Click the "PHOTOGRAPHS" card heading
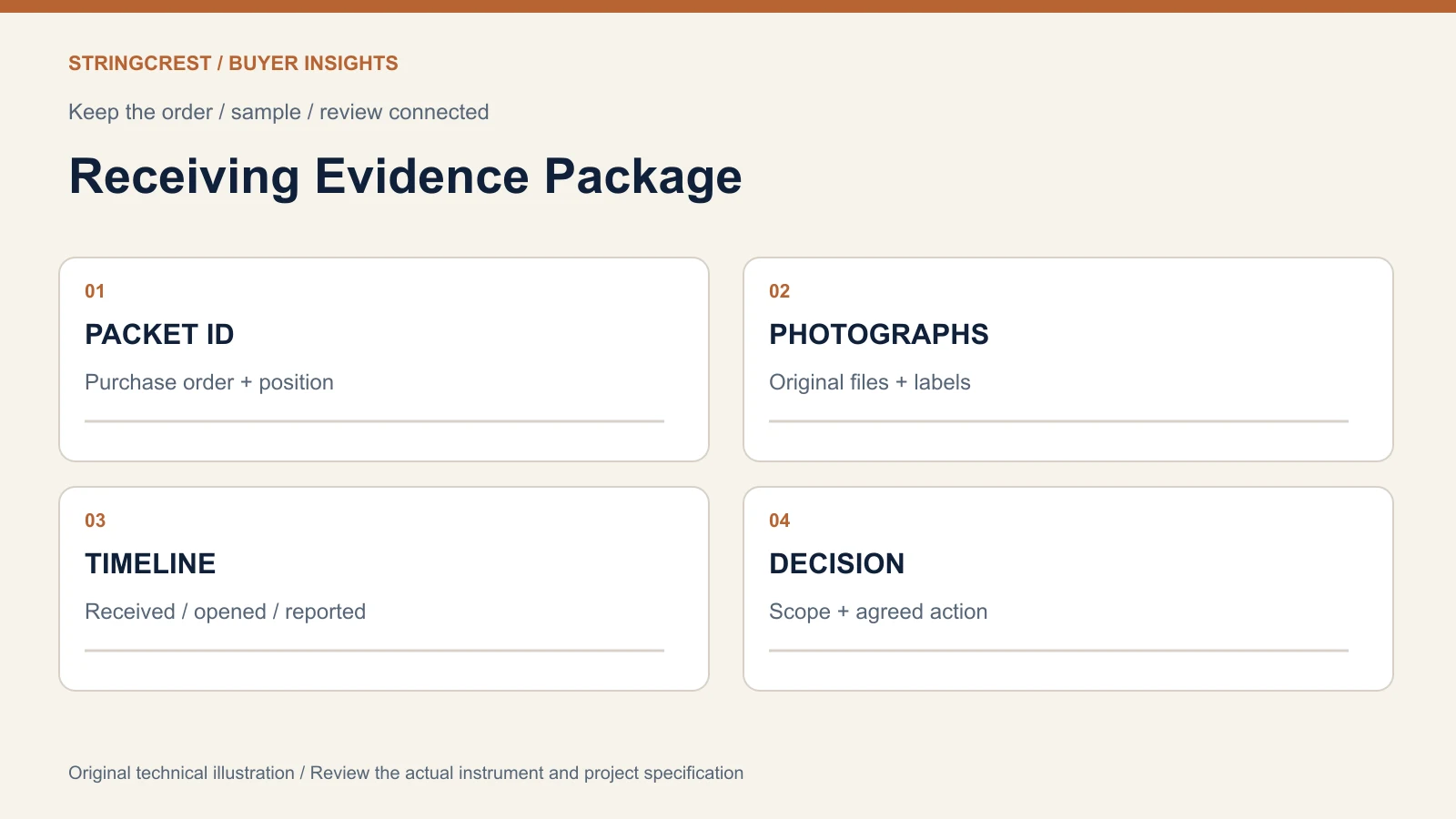This screenshot has height=819, width=1456. [x=878, y=335]
